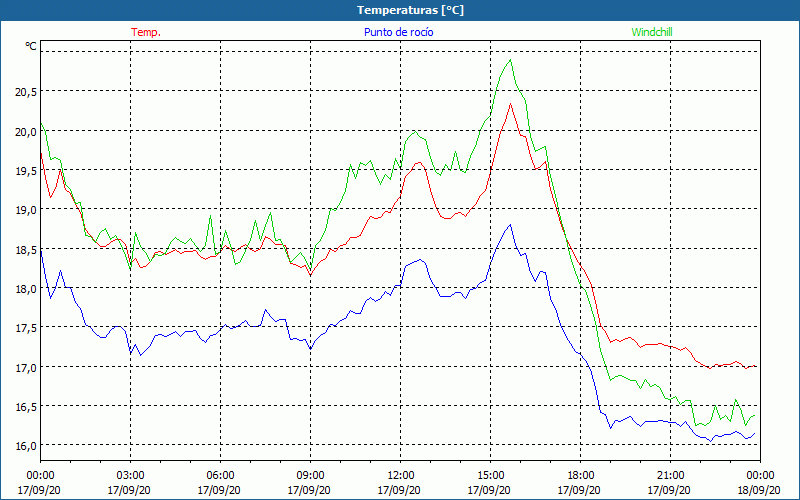
Task: Click the '20,5' y-axis value
Action: tap(26, 92)
